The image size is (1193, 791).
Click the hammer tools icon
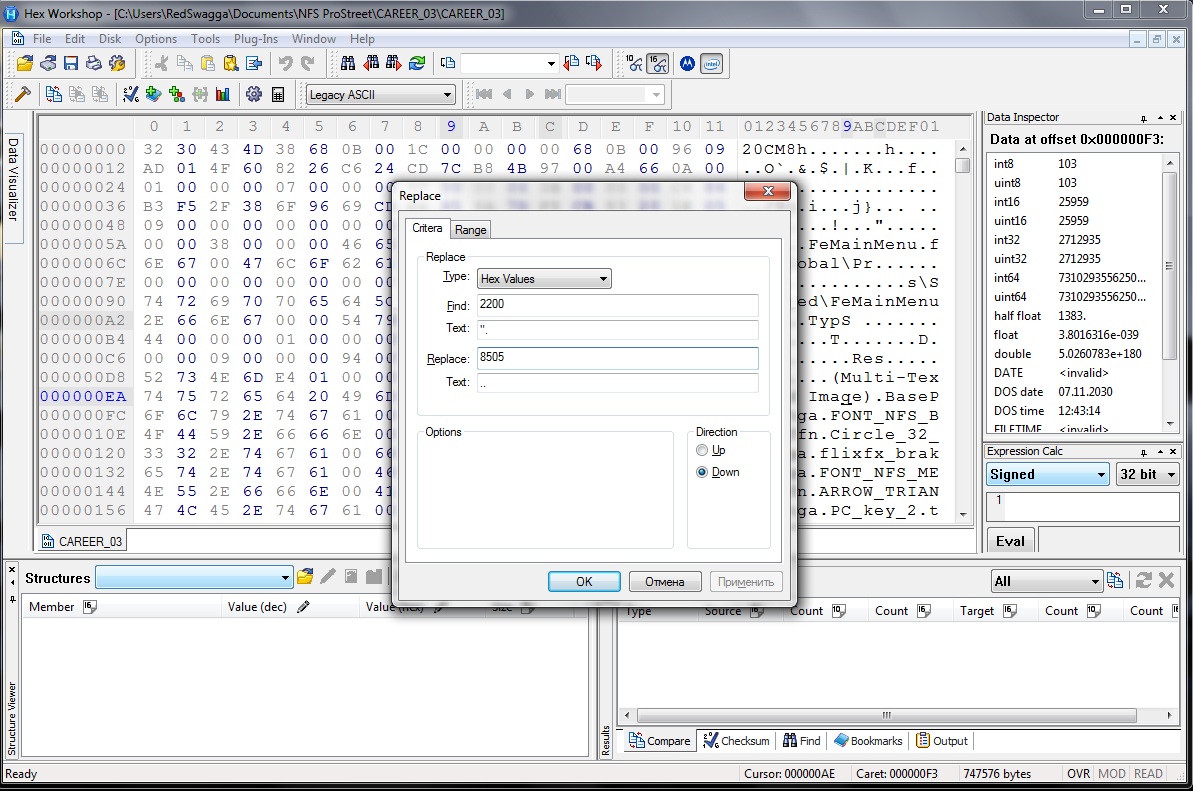point(22,95)
